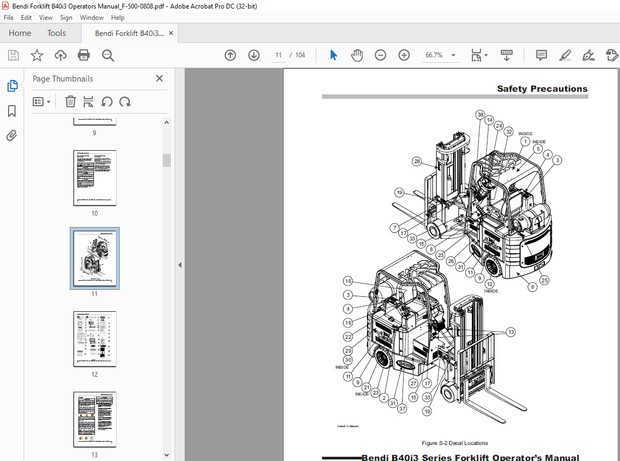Open the Attachments paperclip panel
The height and width of the screenshot is (461, 620).
click(x=12, y=135)
